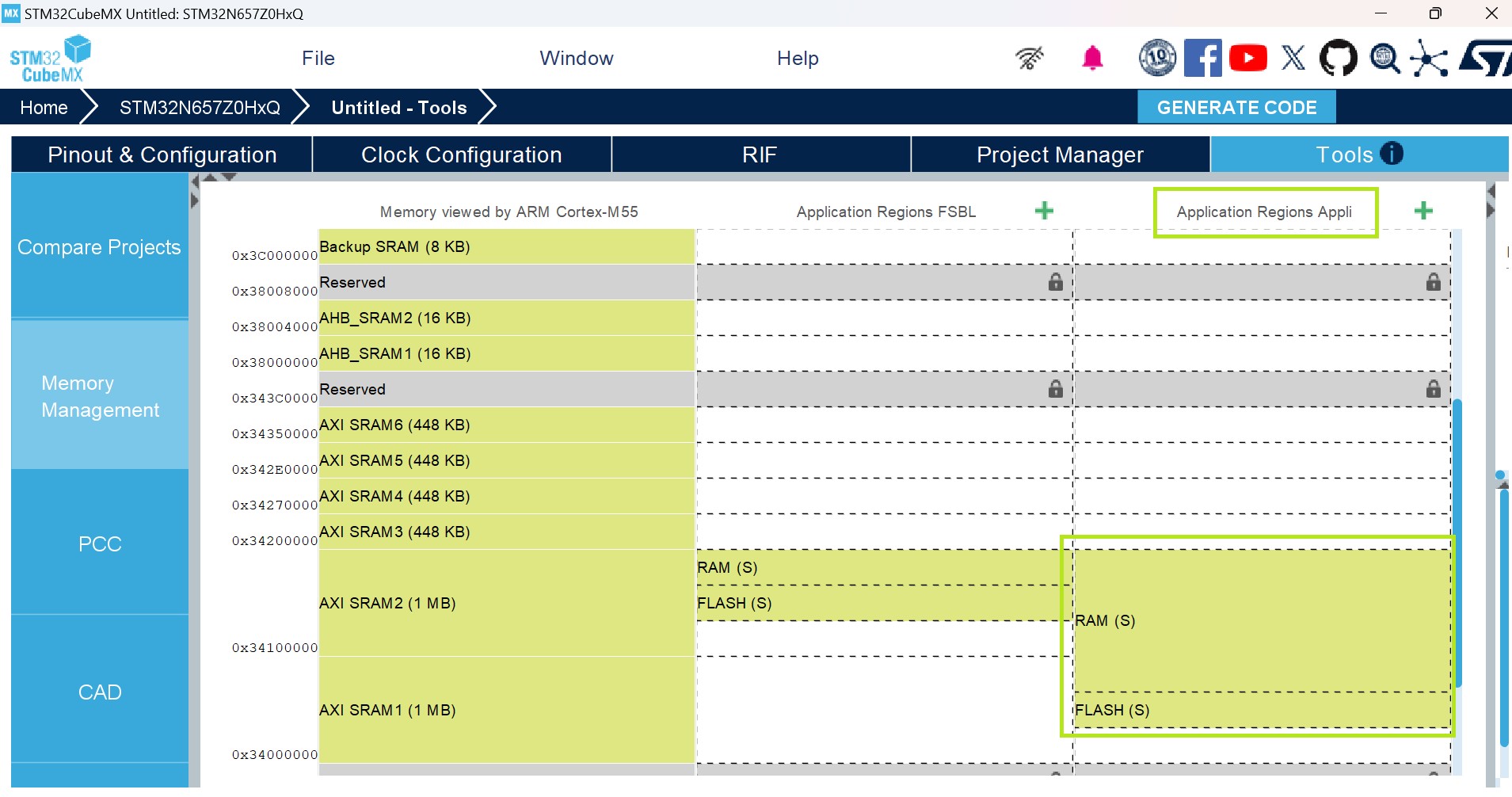Select the FSBL FLASH (S) region
The height and width of the screenshot is (797, 1512).
click(x=885, y=603)
